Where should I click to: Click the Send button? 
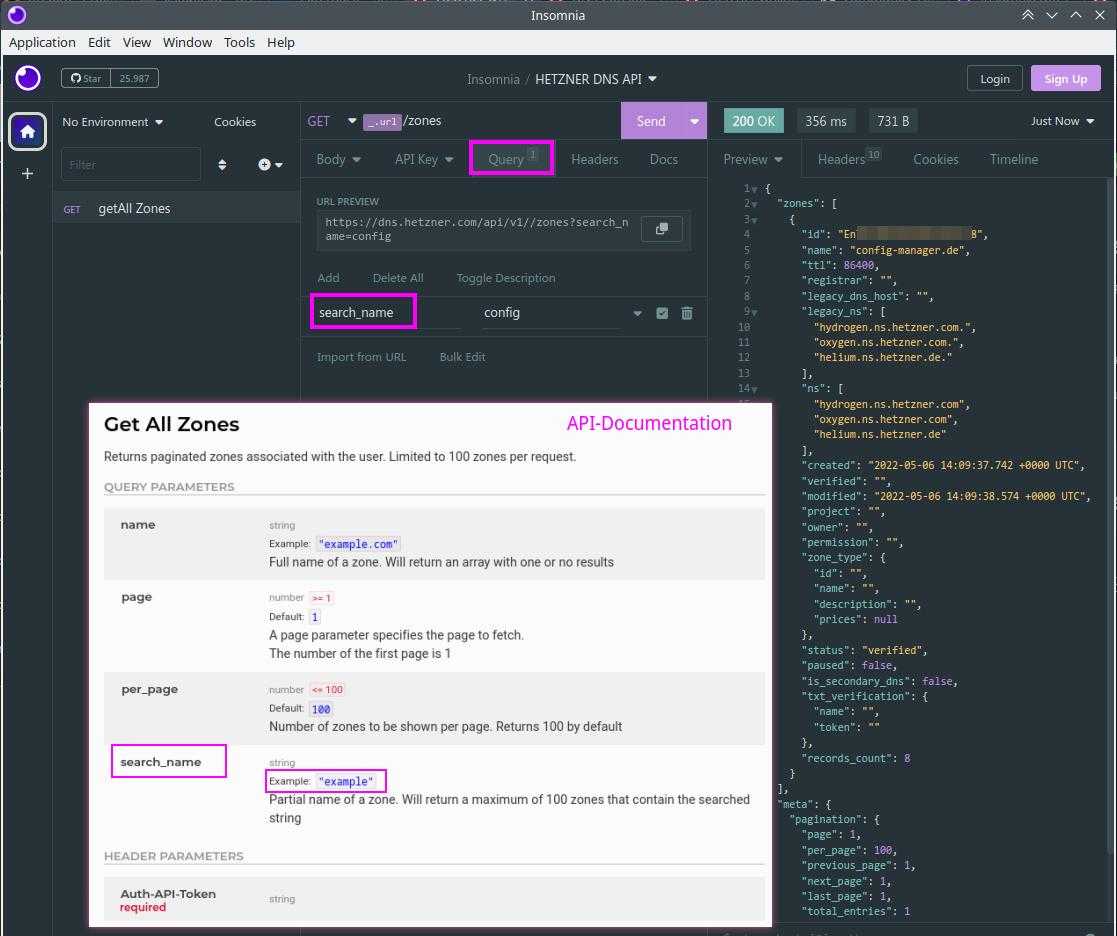pos(651,121)
